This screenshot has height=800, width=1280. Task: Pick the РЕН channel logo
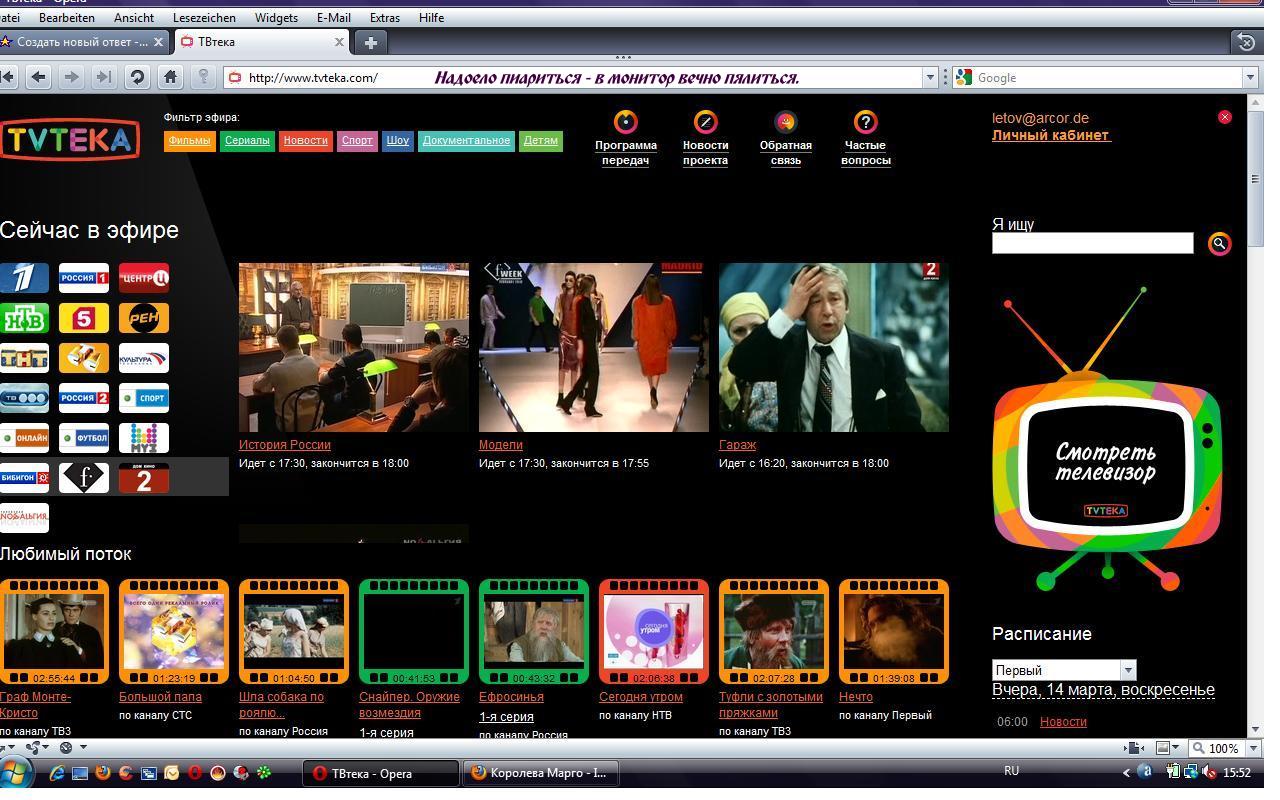click(144, 318)
